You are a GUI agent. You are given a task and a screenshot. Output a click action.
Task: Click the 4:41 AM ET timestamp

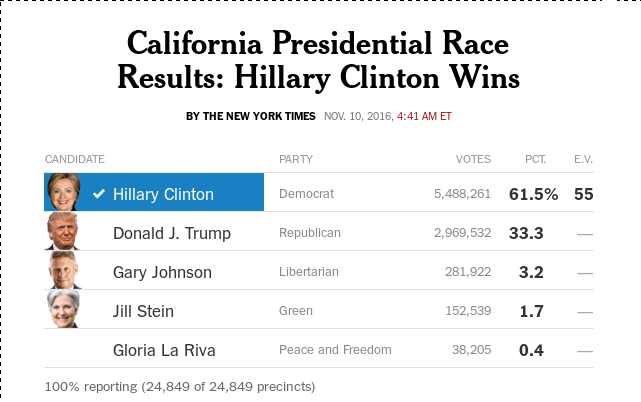425,116
